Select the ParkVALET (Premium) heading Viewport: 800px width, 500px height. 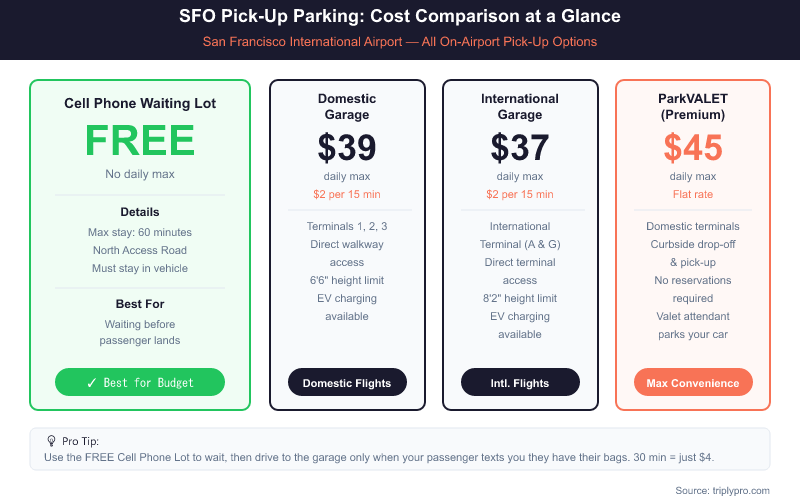(x=693, y=107)
